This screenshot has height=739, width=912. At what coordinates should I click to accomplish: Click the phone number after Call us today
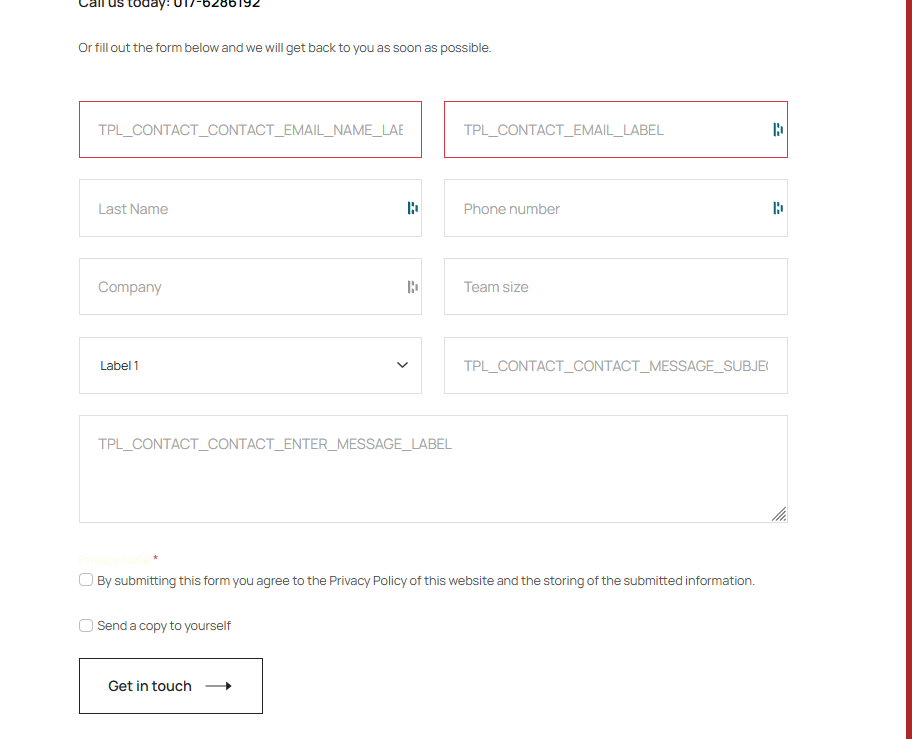pos(217,4)
